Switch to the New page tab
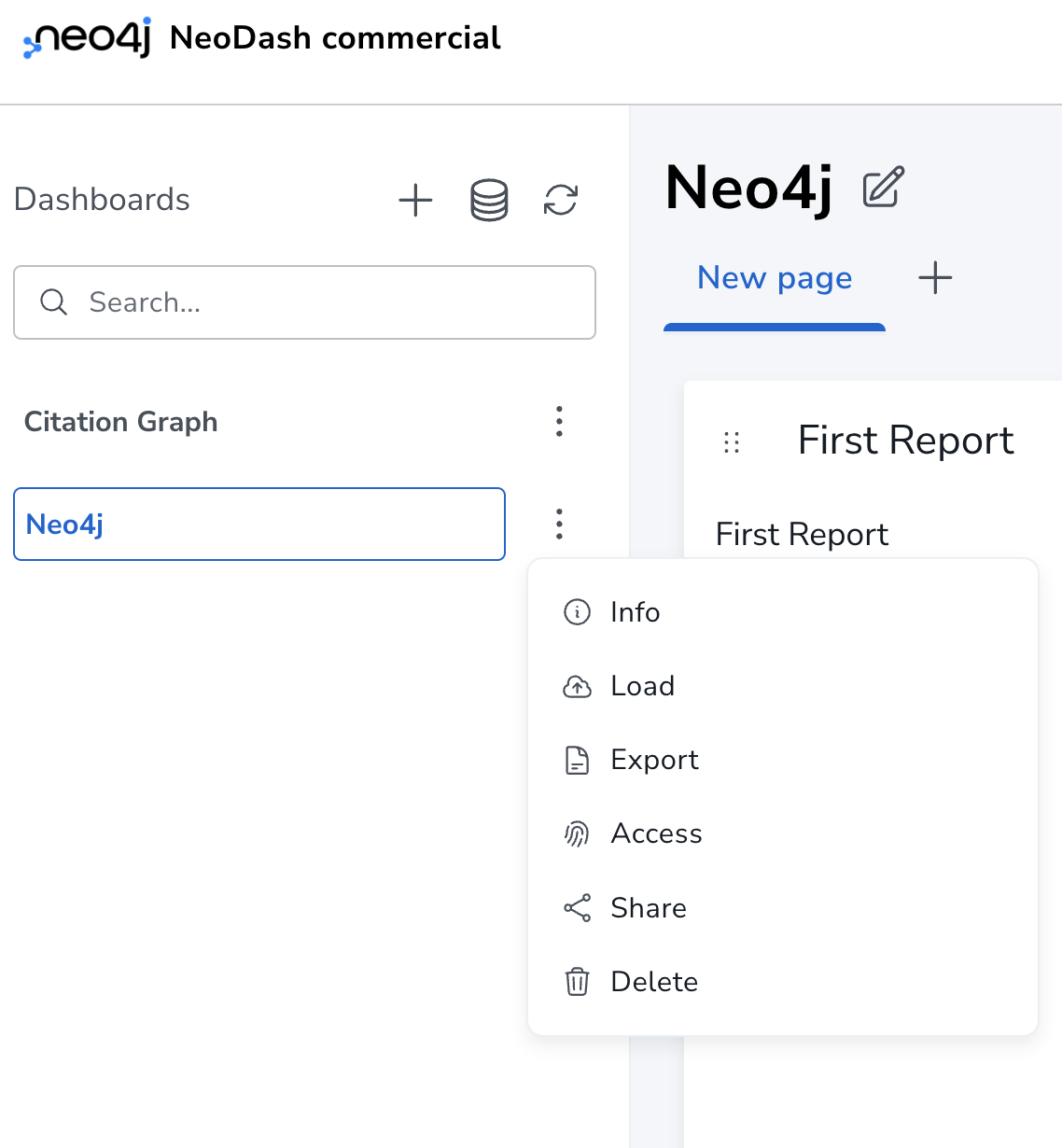The height and width of the screenshot is (1148, 1062). [775, 278]
